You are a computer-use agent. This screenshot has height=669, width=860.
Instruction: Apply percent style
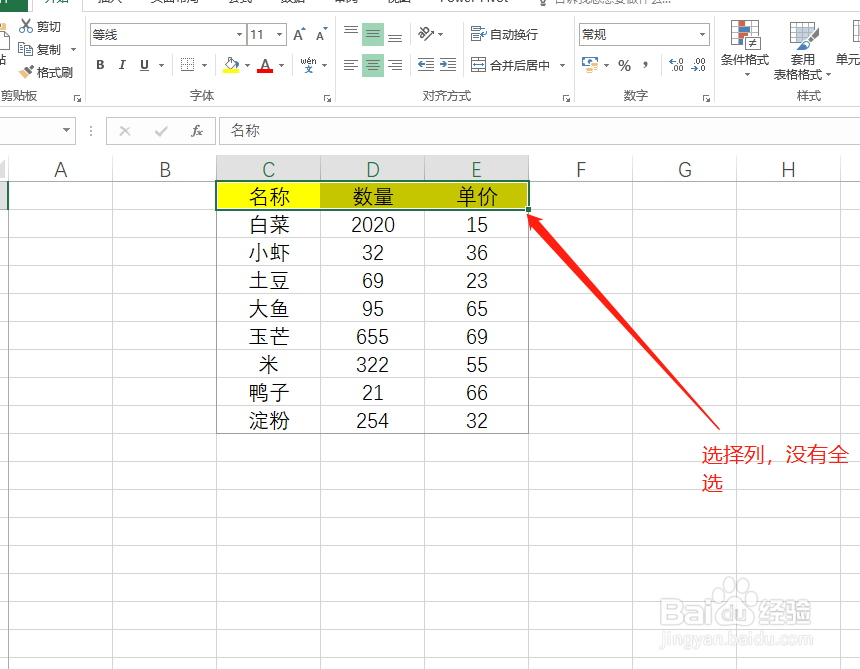pos(624,65)
